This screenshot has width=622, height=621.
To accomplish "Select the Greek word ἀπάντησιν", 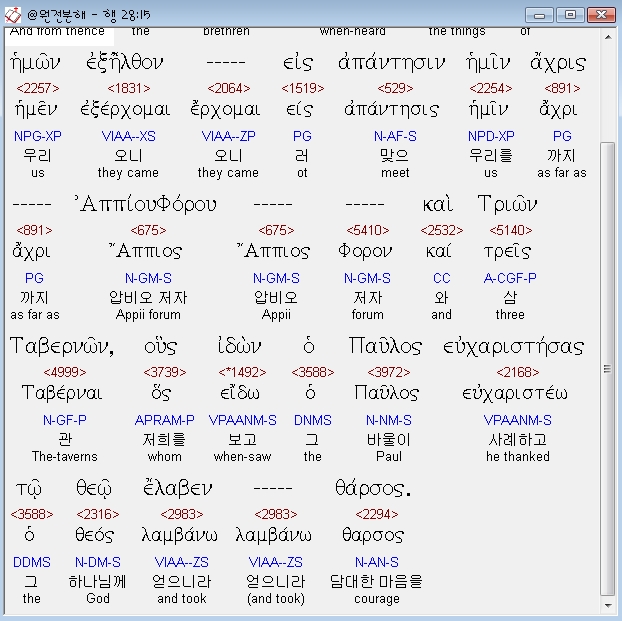I will [392, 63].
